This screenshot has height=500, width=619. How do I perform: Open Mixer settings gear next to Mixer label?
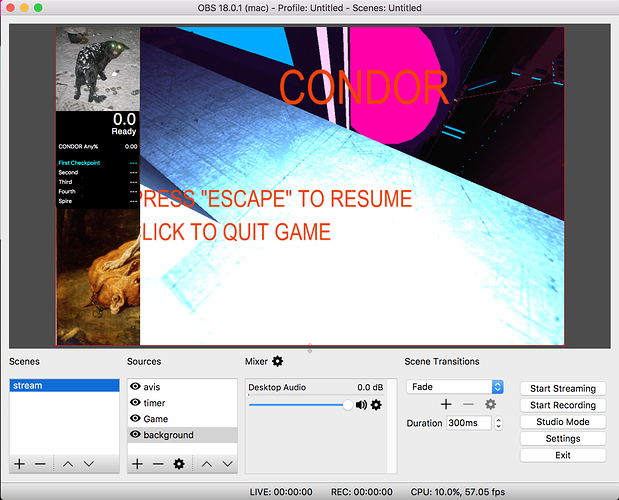[278, 361]
